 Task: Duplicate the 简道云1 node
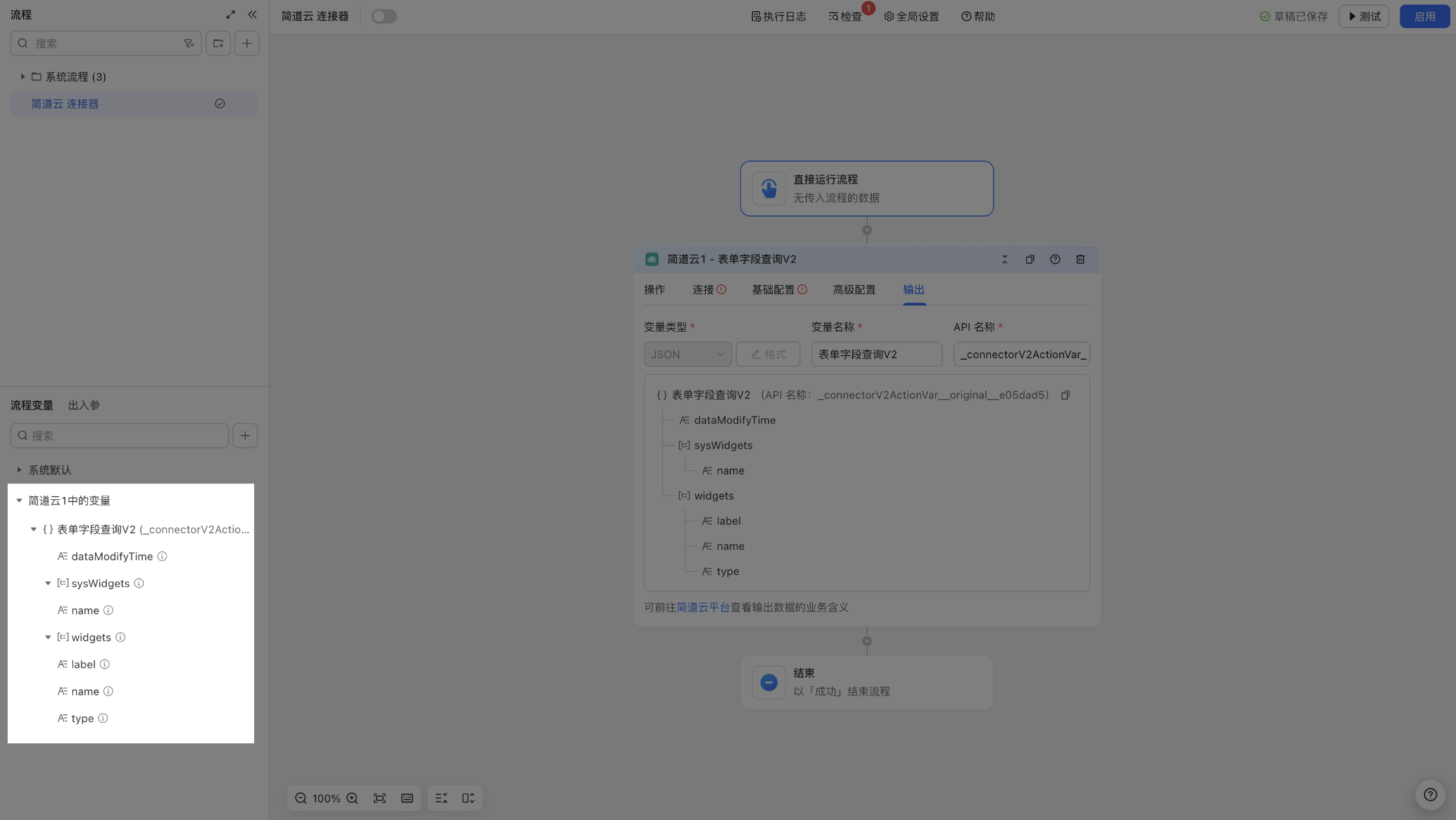pyautogui.click(x=1030, y=259)
